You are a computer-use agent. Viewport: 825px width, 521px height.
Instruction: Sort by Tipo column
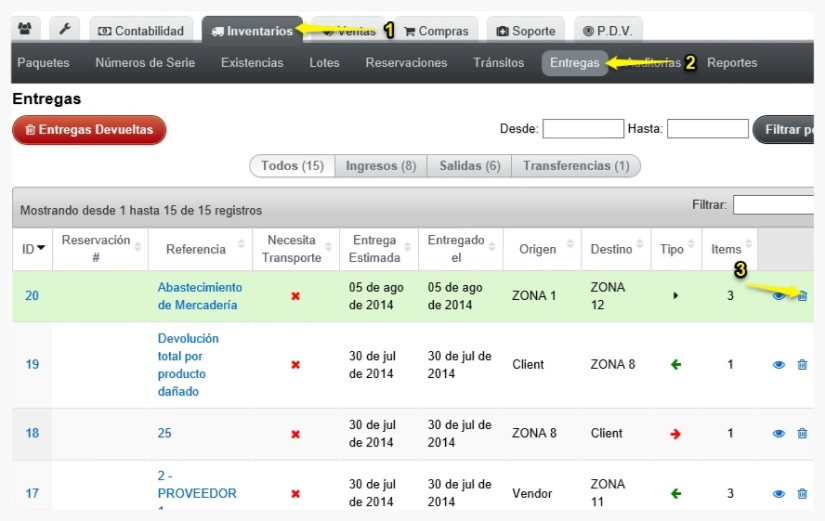(x=676, y=249)
